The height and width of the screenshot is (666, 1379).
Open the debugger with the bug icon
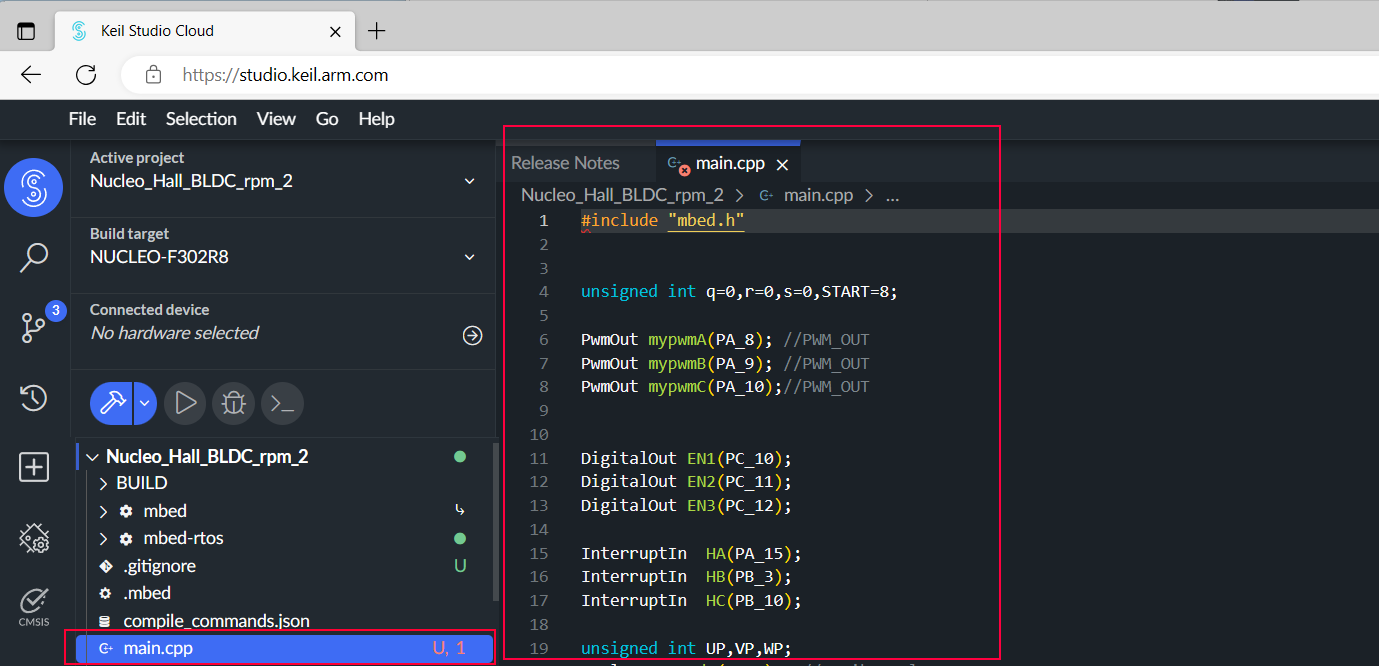(233, 403)
